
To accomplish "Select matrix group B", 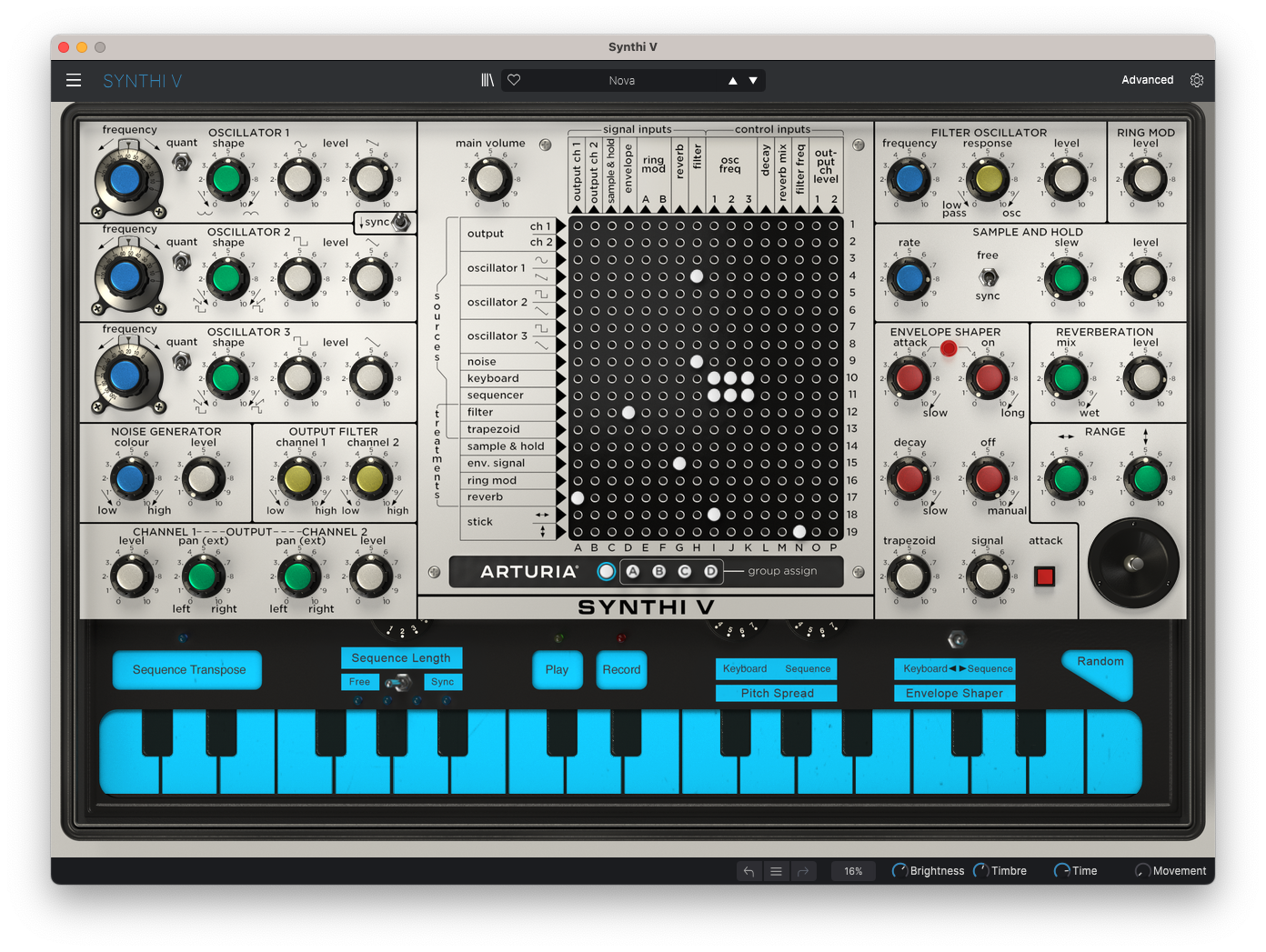I will point(658,572).
